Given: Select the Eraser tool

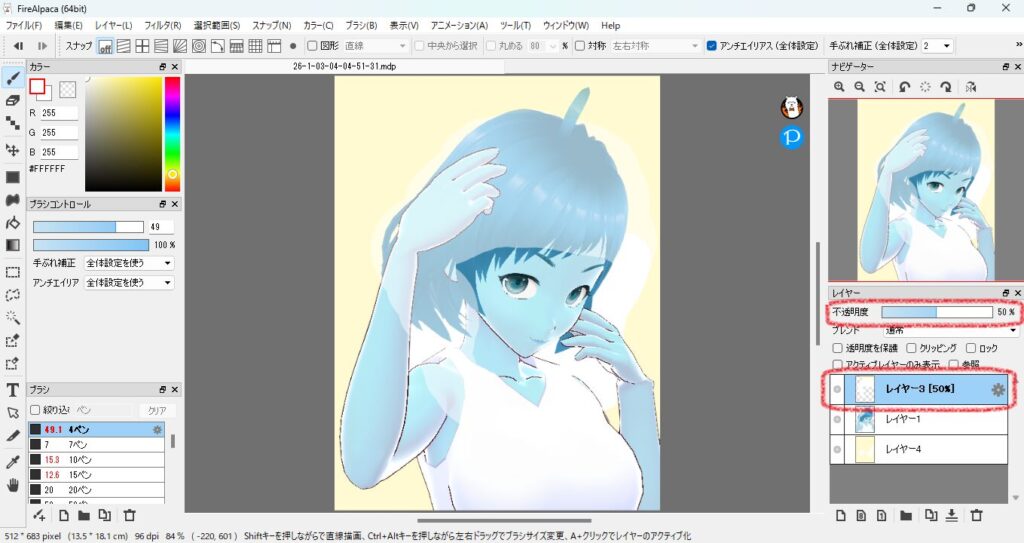Looking at the screenshot, I should coord(12,101).
